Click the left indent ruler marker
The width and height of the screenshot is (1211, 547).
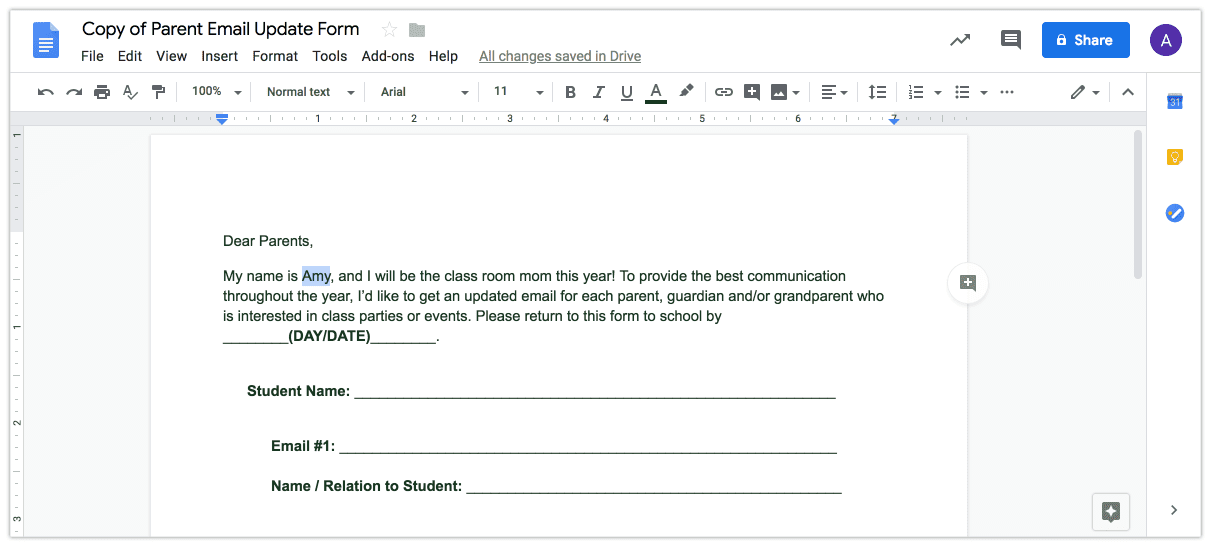[222, 119]
